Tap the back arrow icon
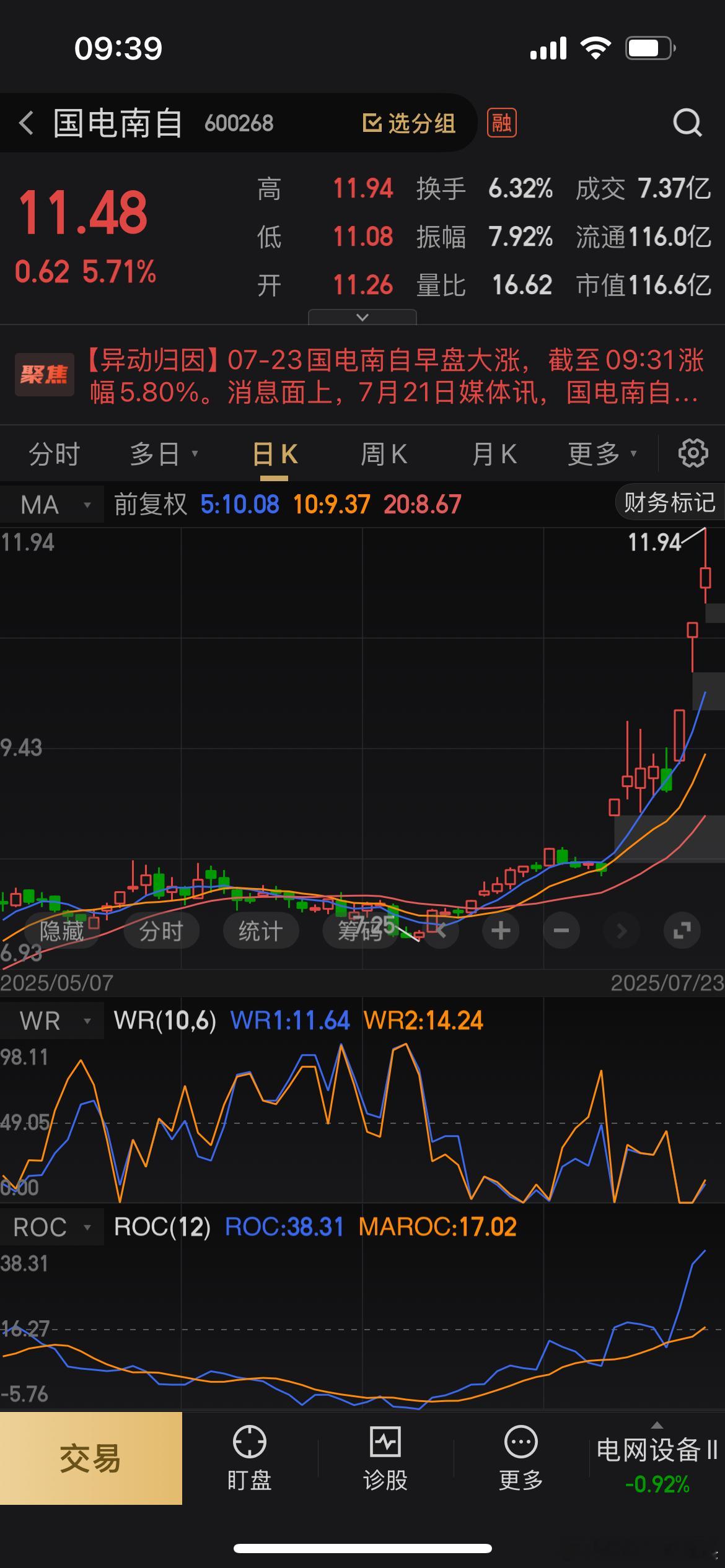The height and width of the screenshot is (1568, 725). point(26,123)
